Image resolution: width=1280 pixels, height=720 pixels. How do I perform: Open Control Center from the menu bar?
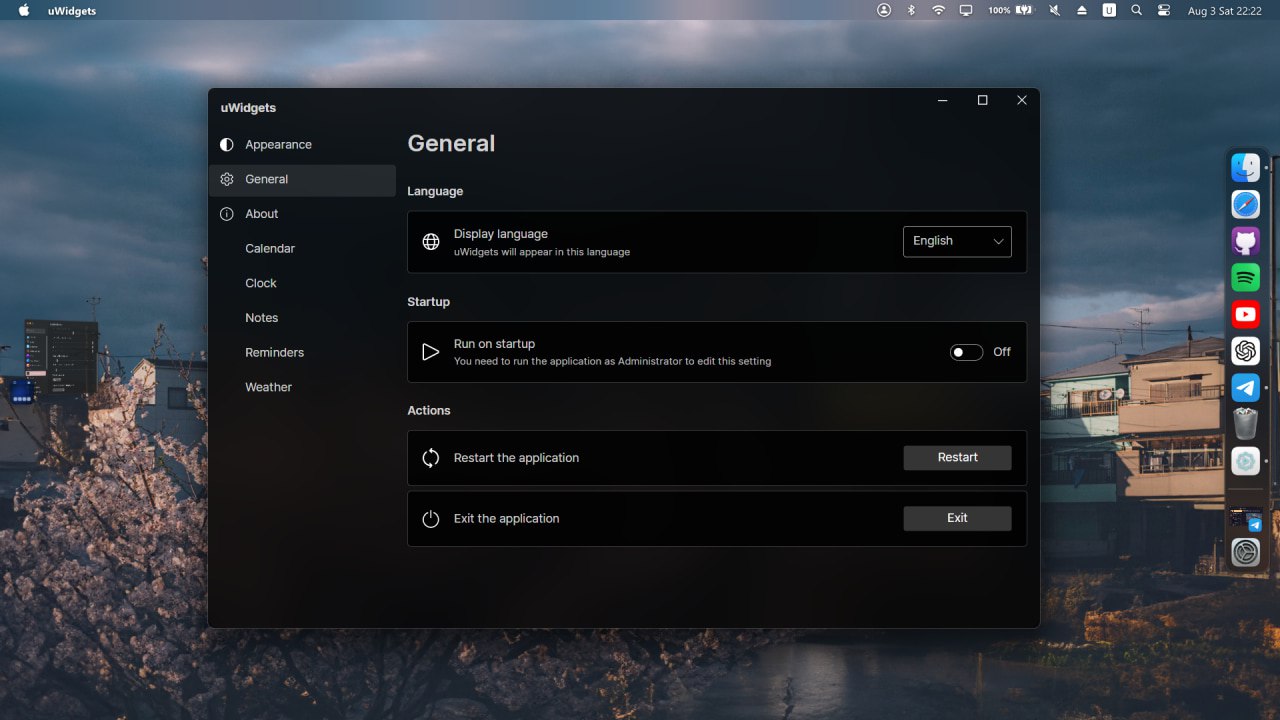[1163, 10]
